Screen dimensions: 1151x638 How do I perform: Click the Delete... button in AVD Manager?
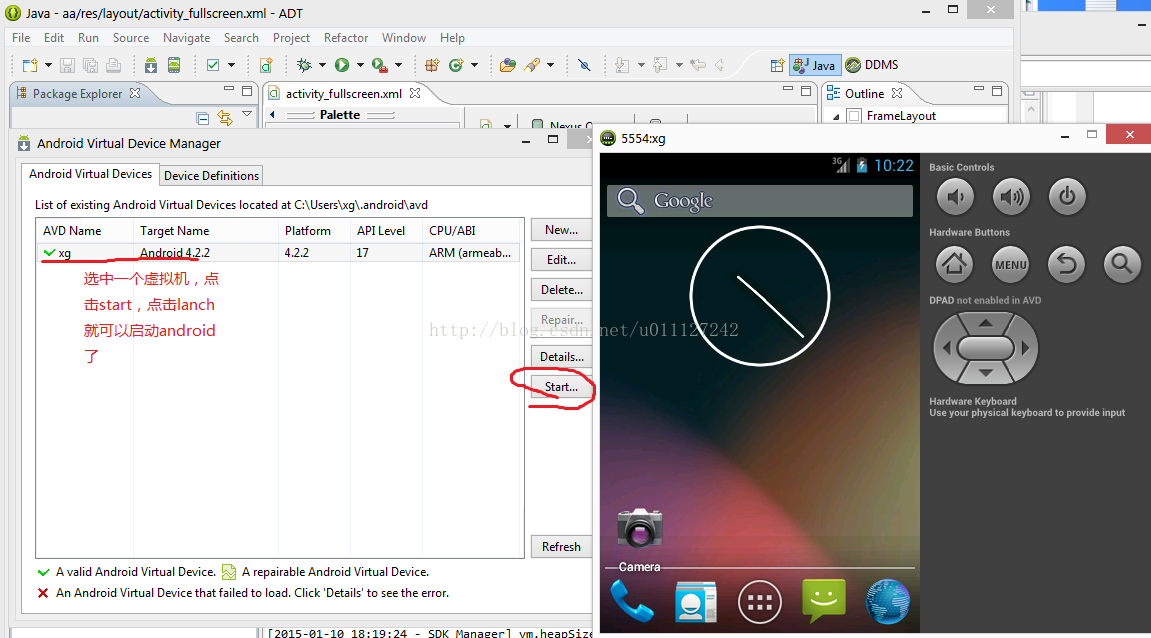(x=562, y=290)
